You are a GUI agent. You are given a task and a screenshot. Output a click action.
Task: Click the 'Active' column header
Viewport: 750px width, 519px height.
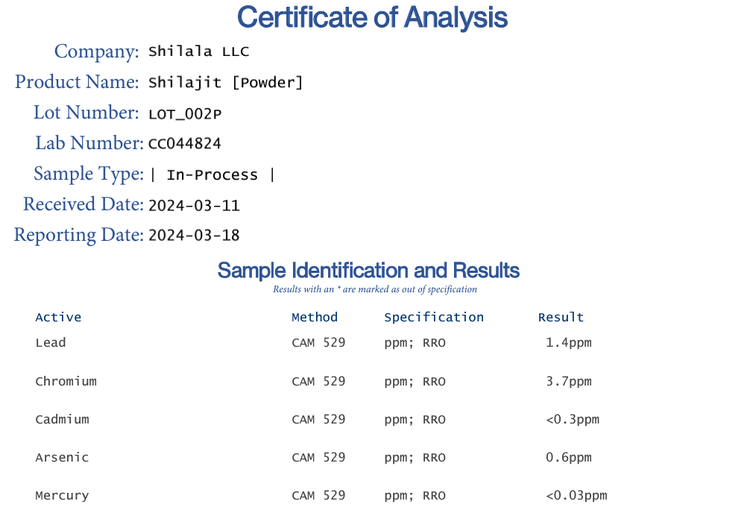(58, 317)
